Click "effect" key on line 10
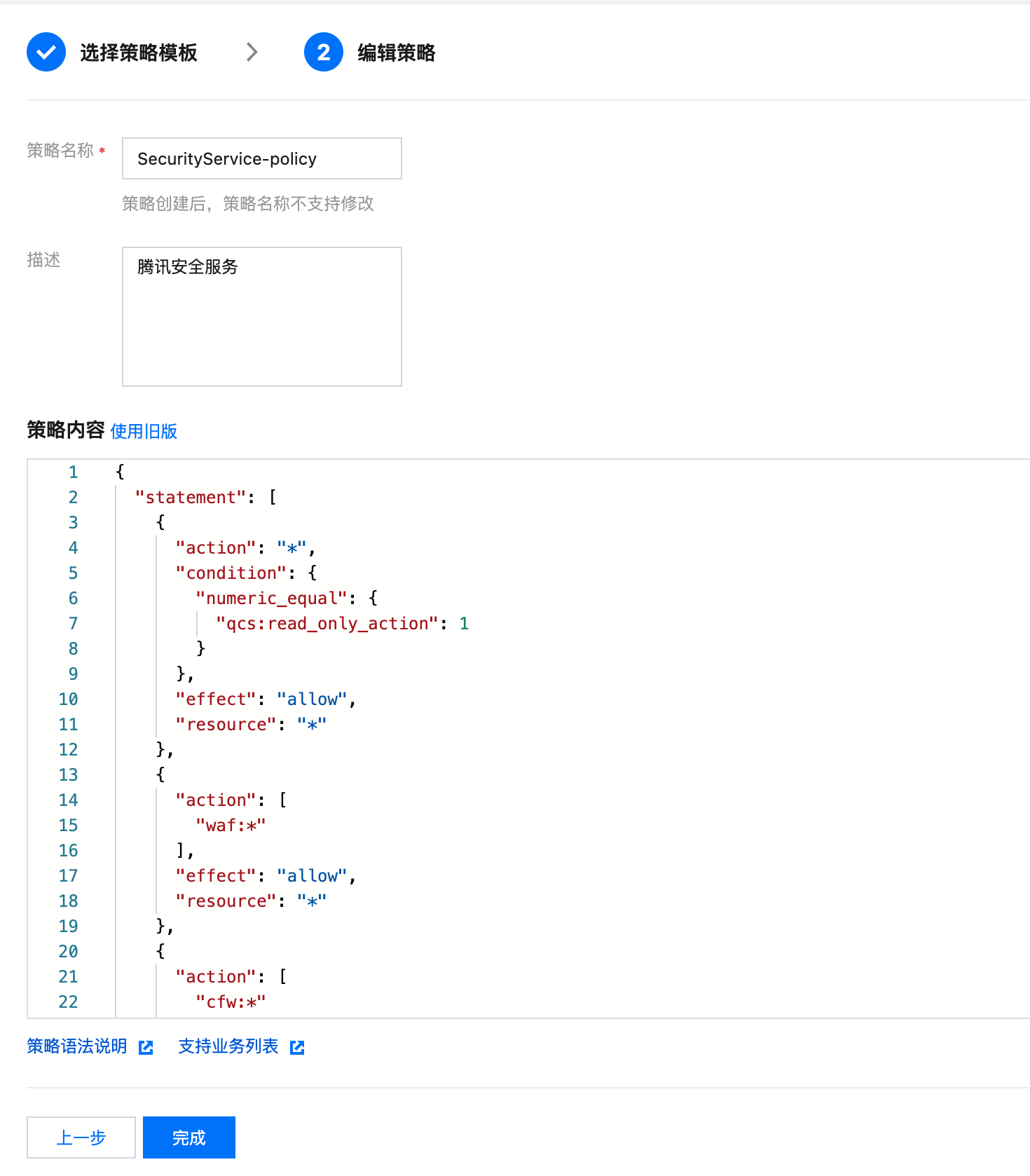Viewport: 1030px width, 1176px height. pyautogui.click(x=217, y=699)
